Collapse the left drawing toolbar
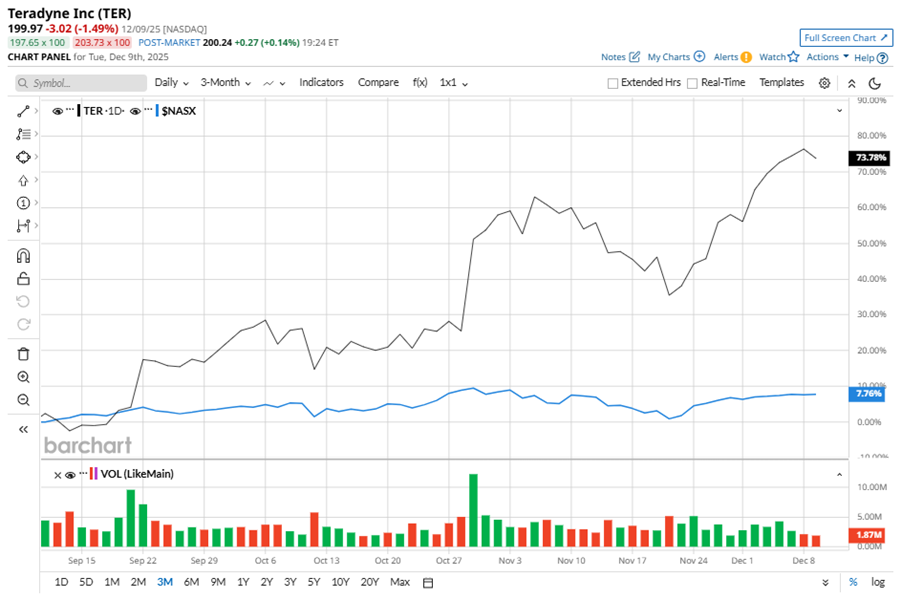The height and width of the screenshot is (599, 902). coord(23,429)
